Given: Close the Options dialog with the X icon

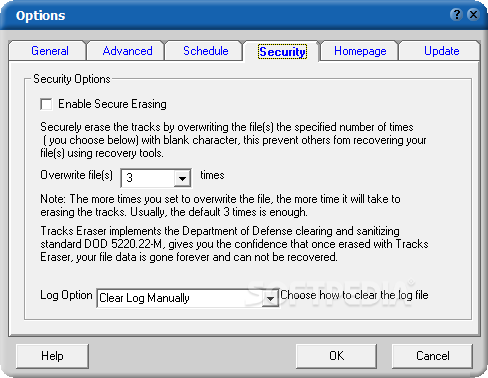Looking at the screenshot, I should [x=473, y=15].
